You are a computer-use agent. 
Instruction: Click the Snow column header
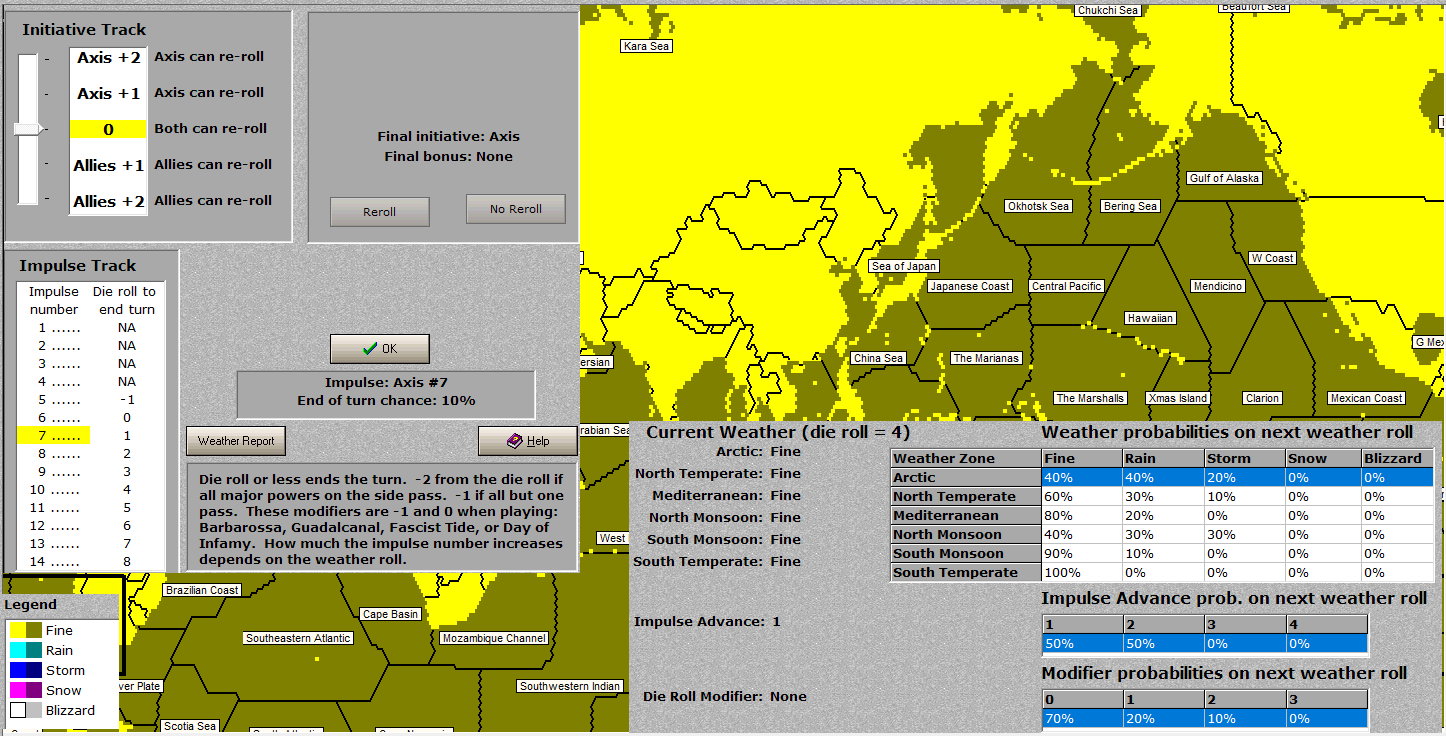[x=1323, y=458]
